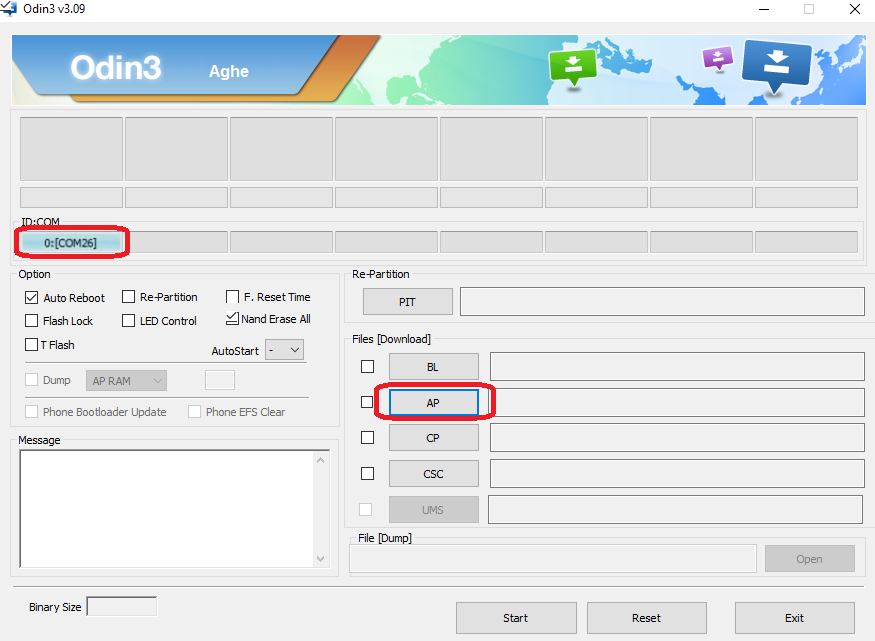Click the Start button to flash

point(516,618)
